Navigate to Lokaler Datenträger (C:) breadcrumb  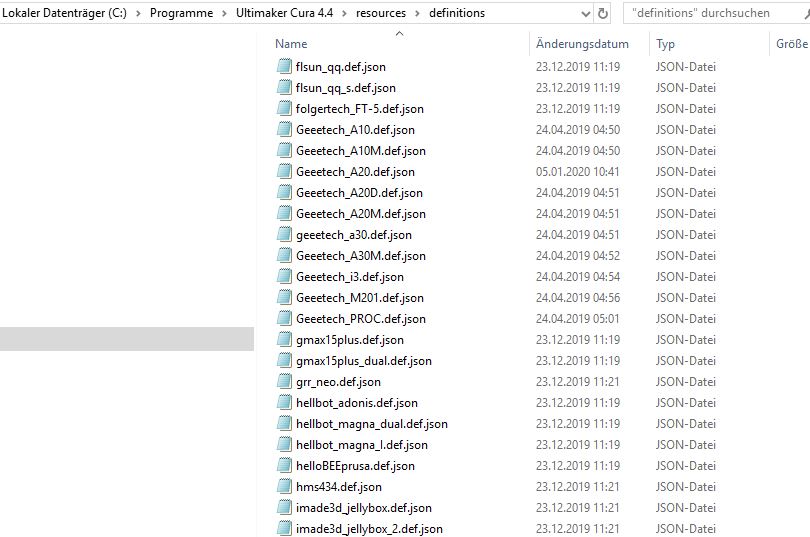tap(65, 13)
